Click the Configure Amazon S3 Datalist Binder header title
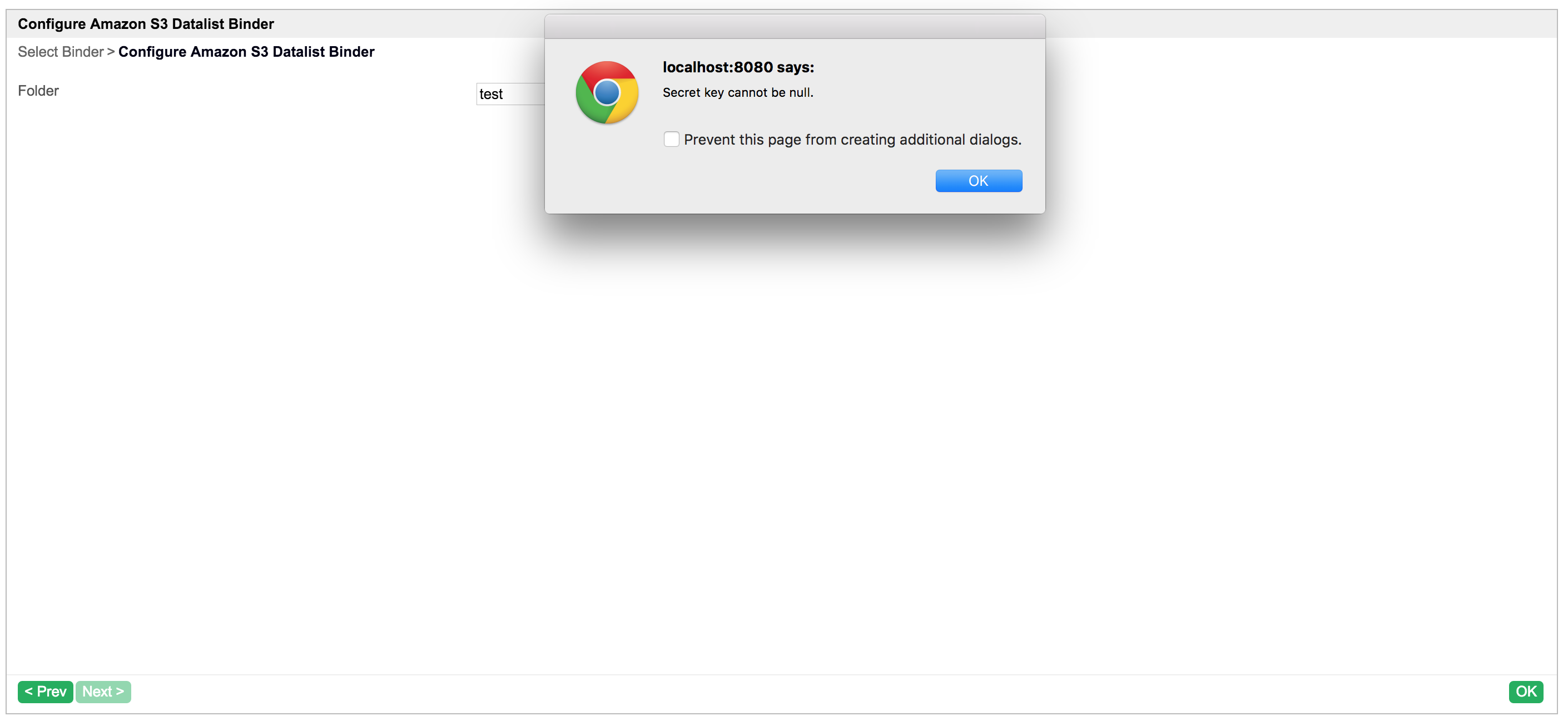The height and width of the screenshot is (721, 1568). tap(146, 24)
